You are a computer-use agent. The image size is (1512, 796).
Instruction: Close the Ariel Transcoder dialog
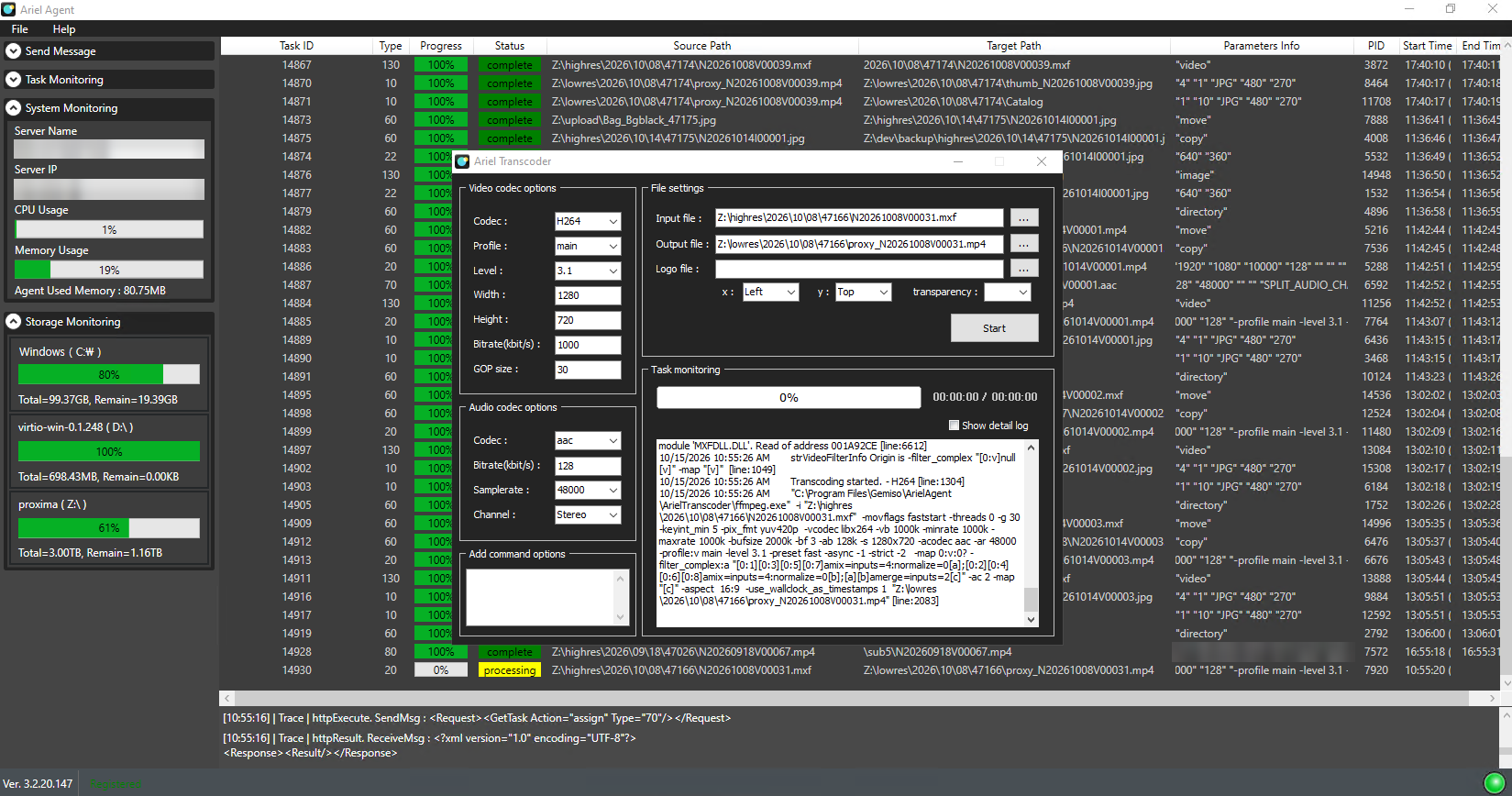pos(1041,161)
